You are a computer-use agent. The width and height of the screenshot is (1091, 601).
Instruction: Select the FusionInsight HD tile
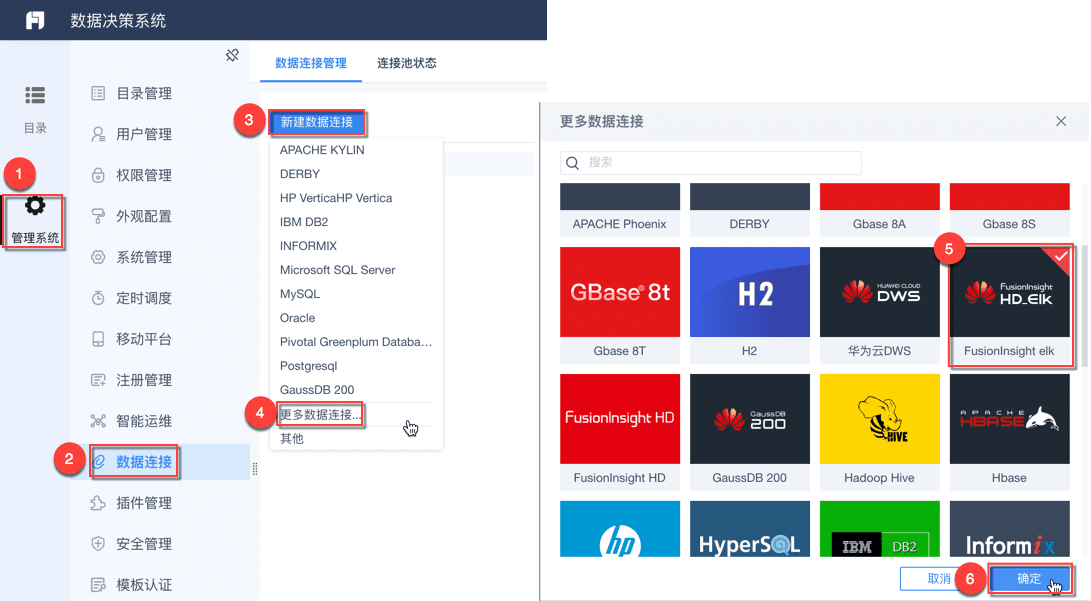[620, 432]
